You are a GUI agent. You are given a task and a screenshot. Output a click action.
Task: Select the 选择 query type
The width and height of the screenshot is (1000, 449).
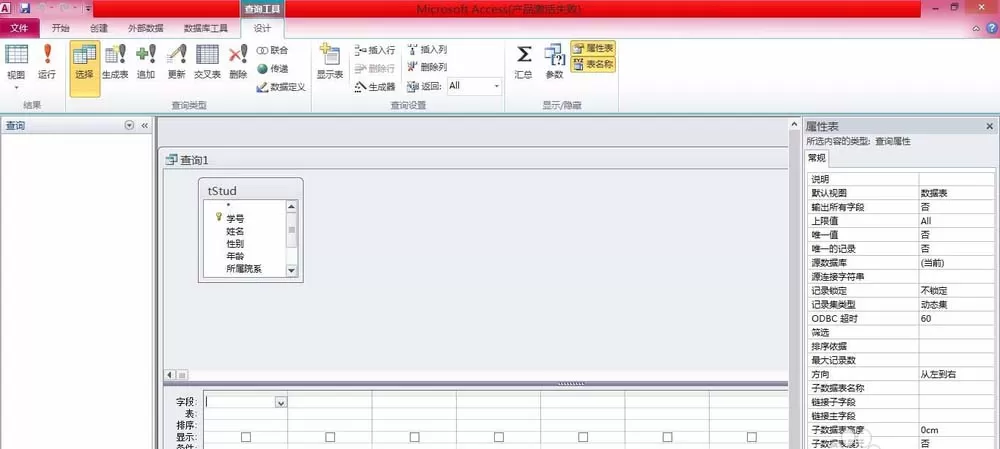click(x=84, y=68)
